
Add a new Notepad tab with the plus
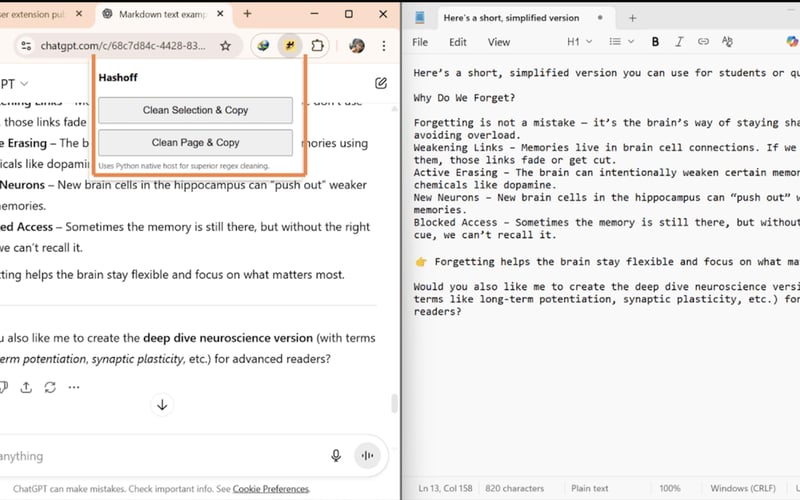[633, 18]
